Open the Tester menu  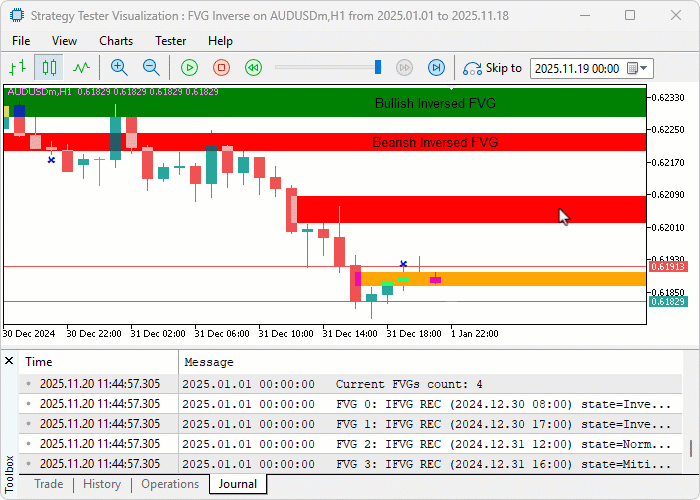click(x=171, y=41)
